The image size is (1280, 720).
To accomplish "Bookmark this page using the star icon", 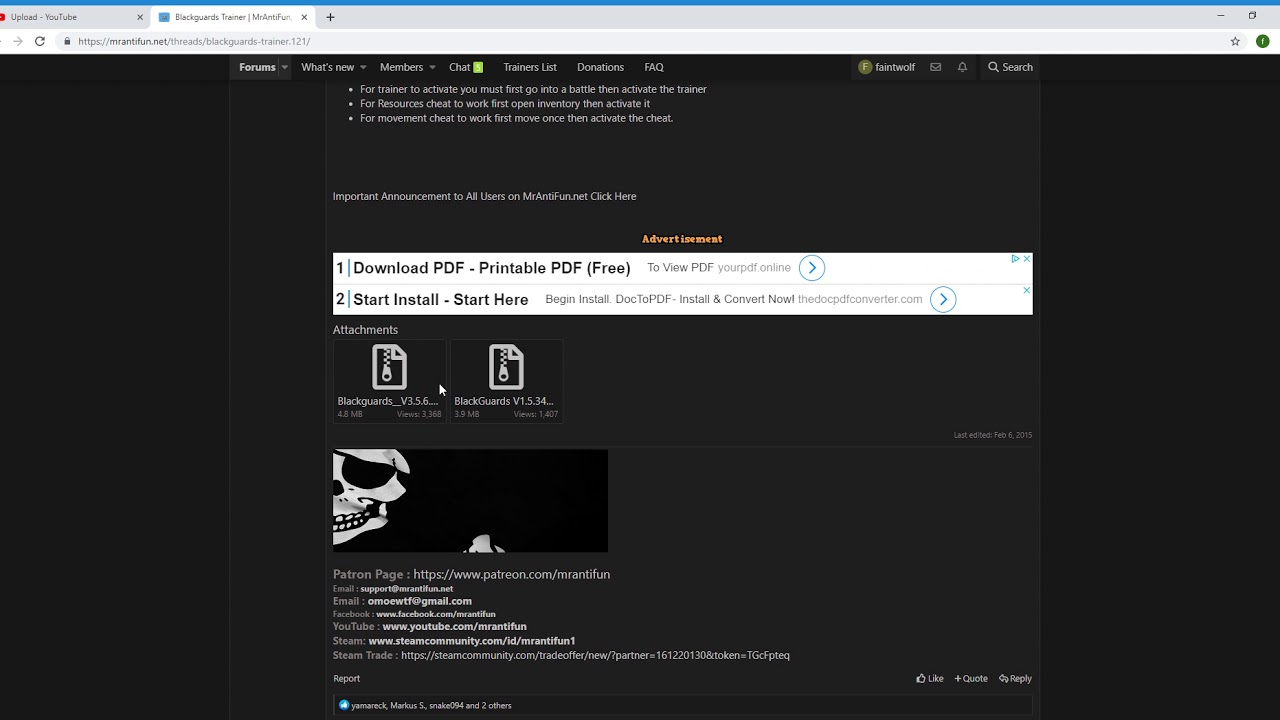I will coord(1235,41).
